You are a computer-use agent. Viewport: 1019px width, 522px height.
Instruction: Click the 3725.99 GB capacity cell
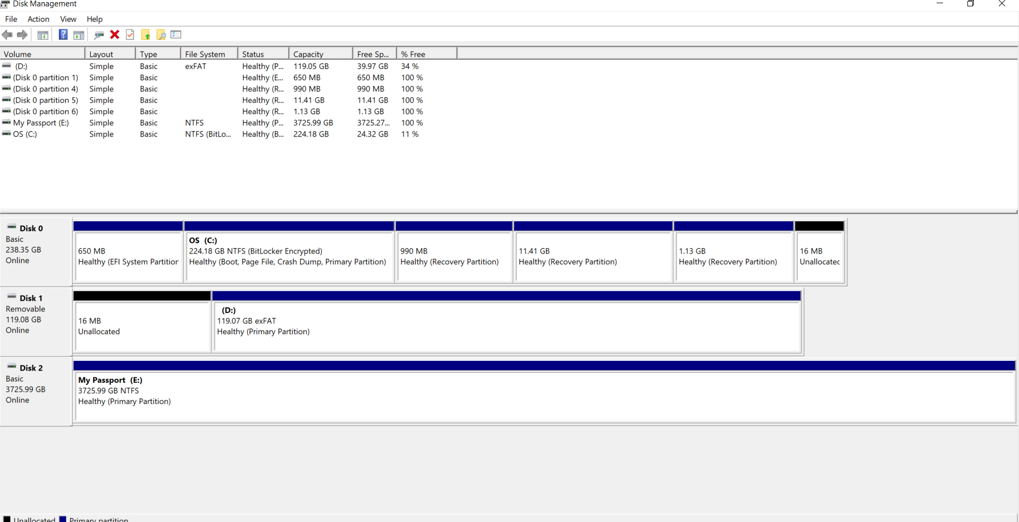point(313,122)
